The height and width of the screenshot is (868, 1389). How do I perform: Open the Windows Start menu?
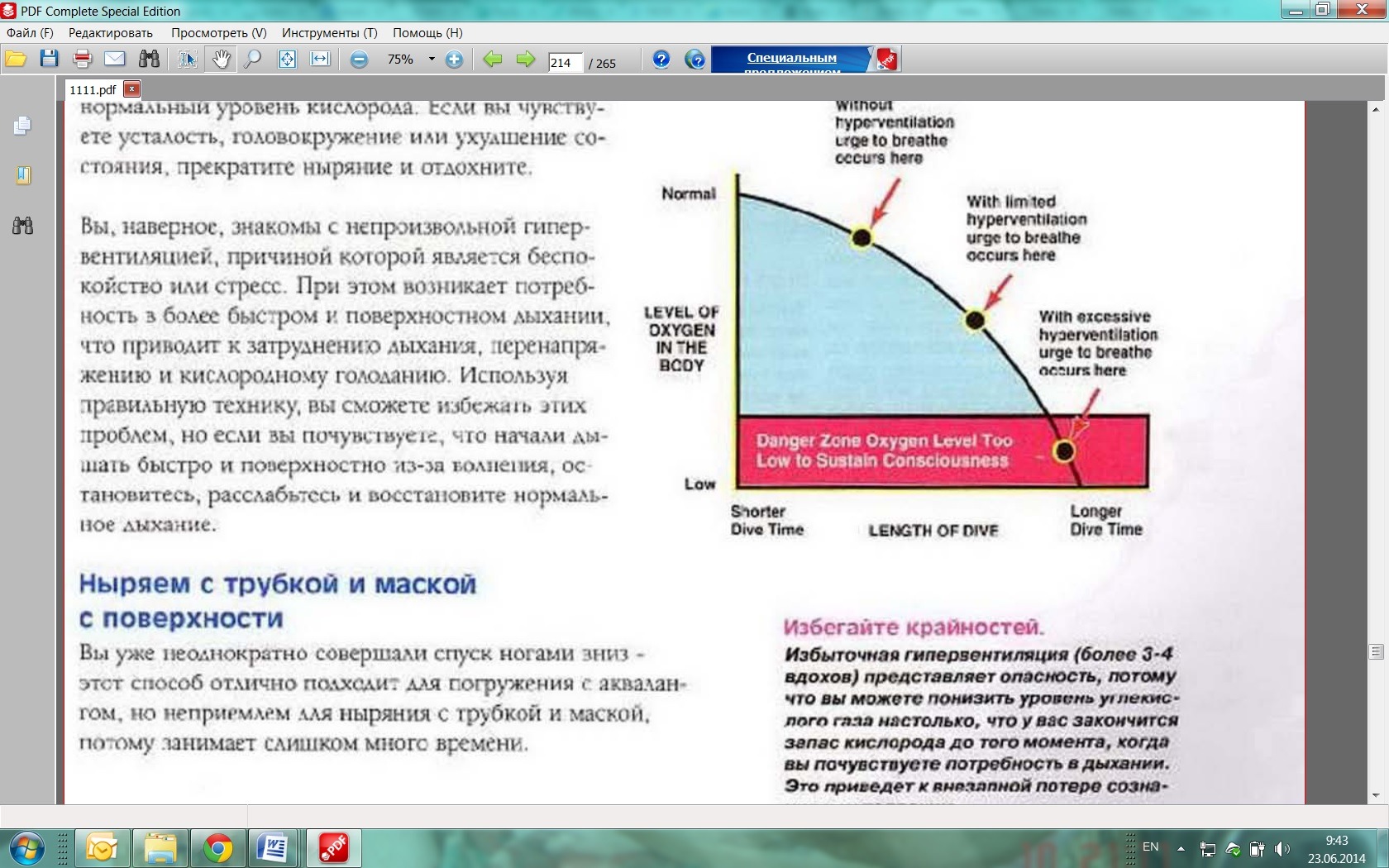point(26,848)
